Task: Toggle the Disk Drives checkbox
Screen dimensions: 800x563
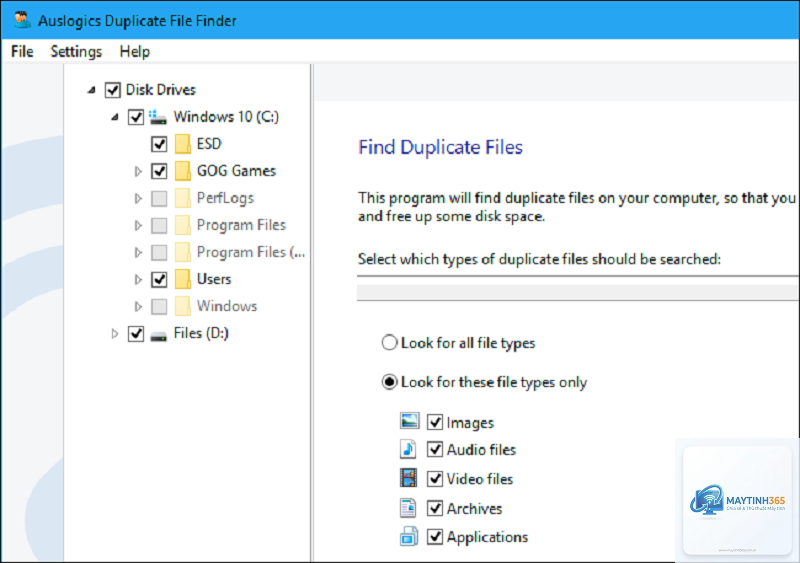Action: (x=112, y=90)
